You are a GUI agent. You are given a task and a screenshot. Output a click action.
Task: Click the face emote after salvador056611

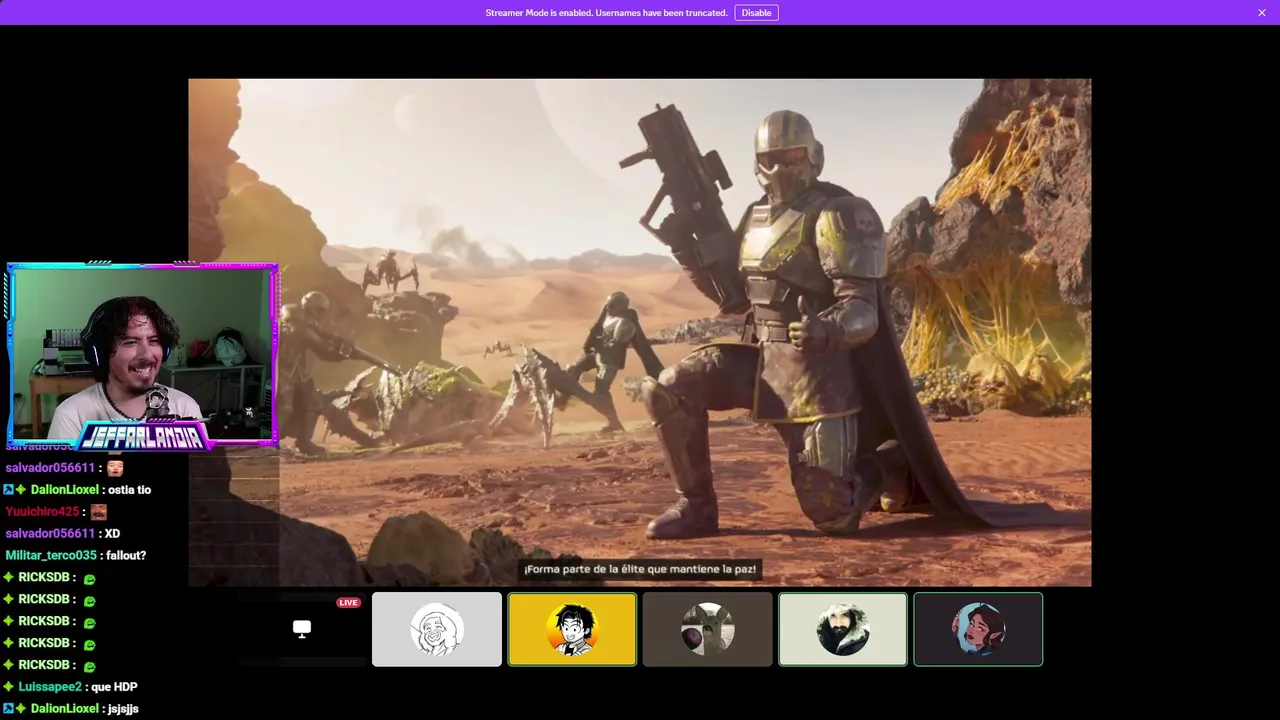coord(115,468)
